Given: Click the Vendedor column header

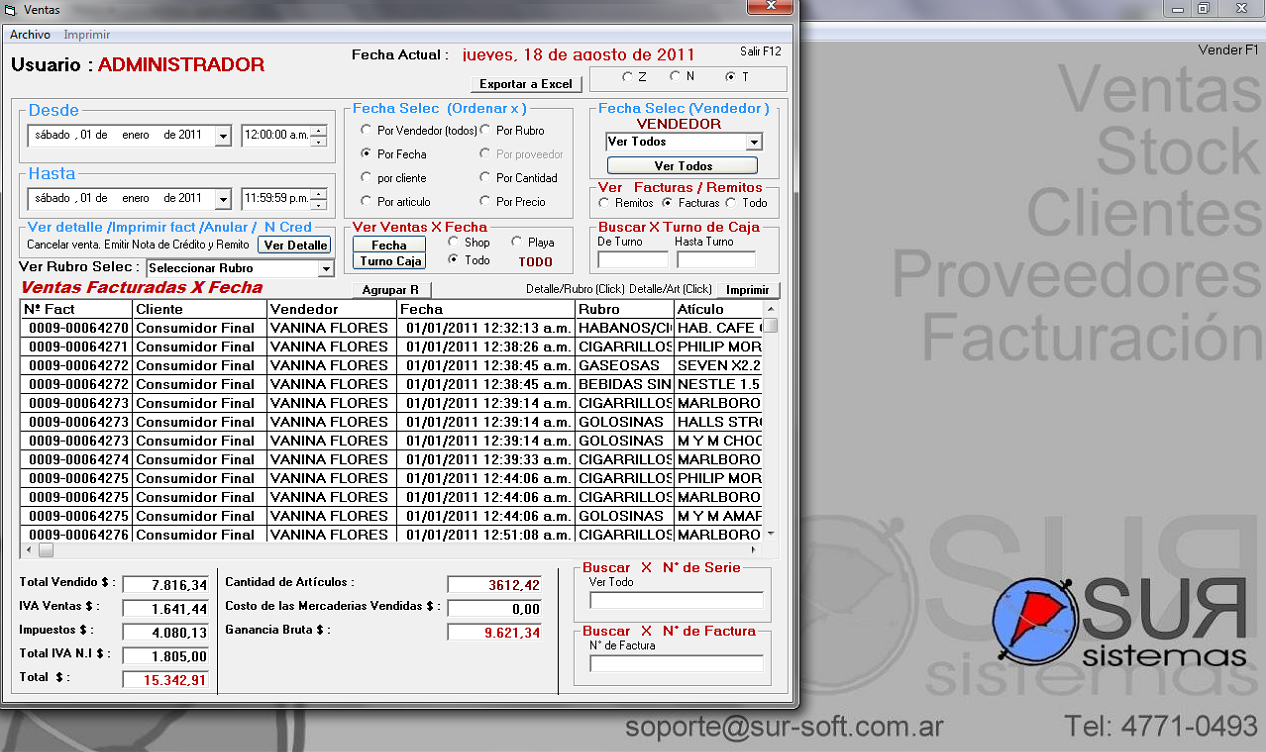Looking at the screenshot, I should click(x=332, y=309).
